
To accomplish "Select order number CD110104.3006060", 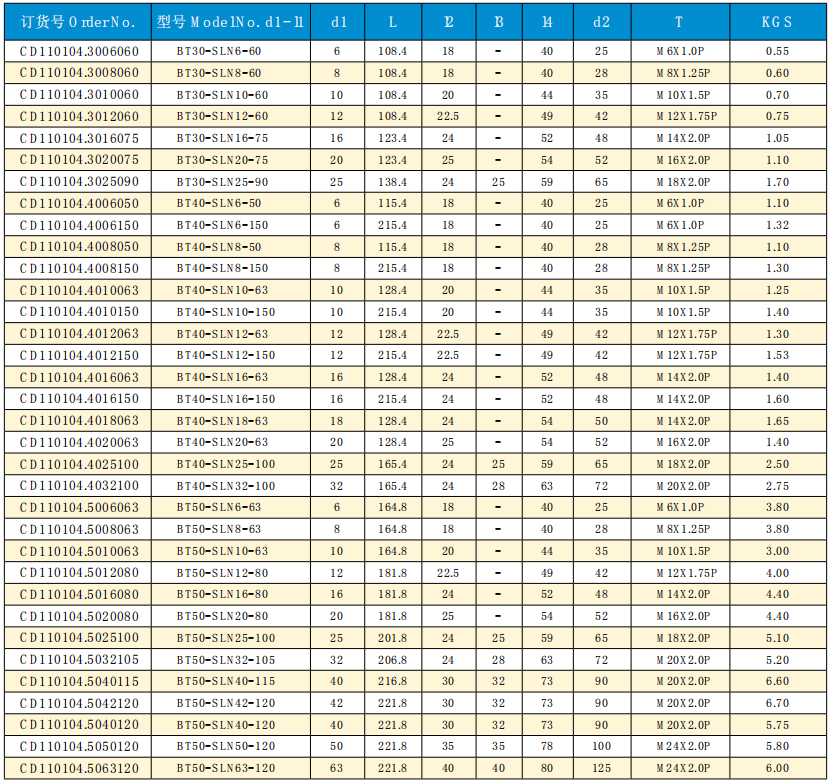I will (79, 52).
